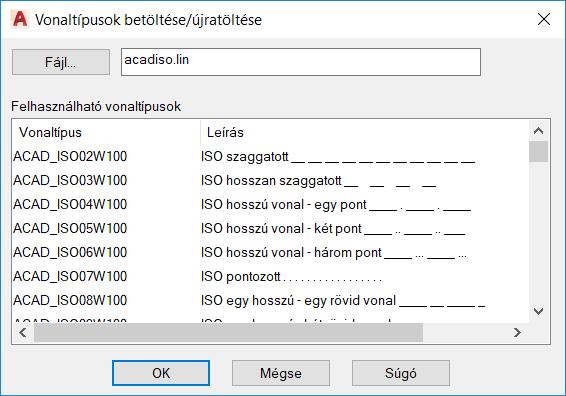This screenshot has height=396, width=566.
Task: Close the linetype loading dialog
Action: 544,19
